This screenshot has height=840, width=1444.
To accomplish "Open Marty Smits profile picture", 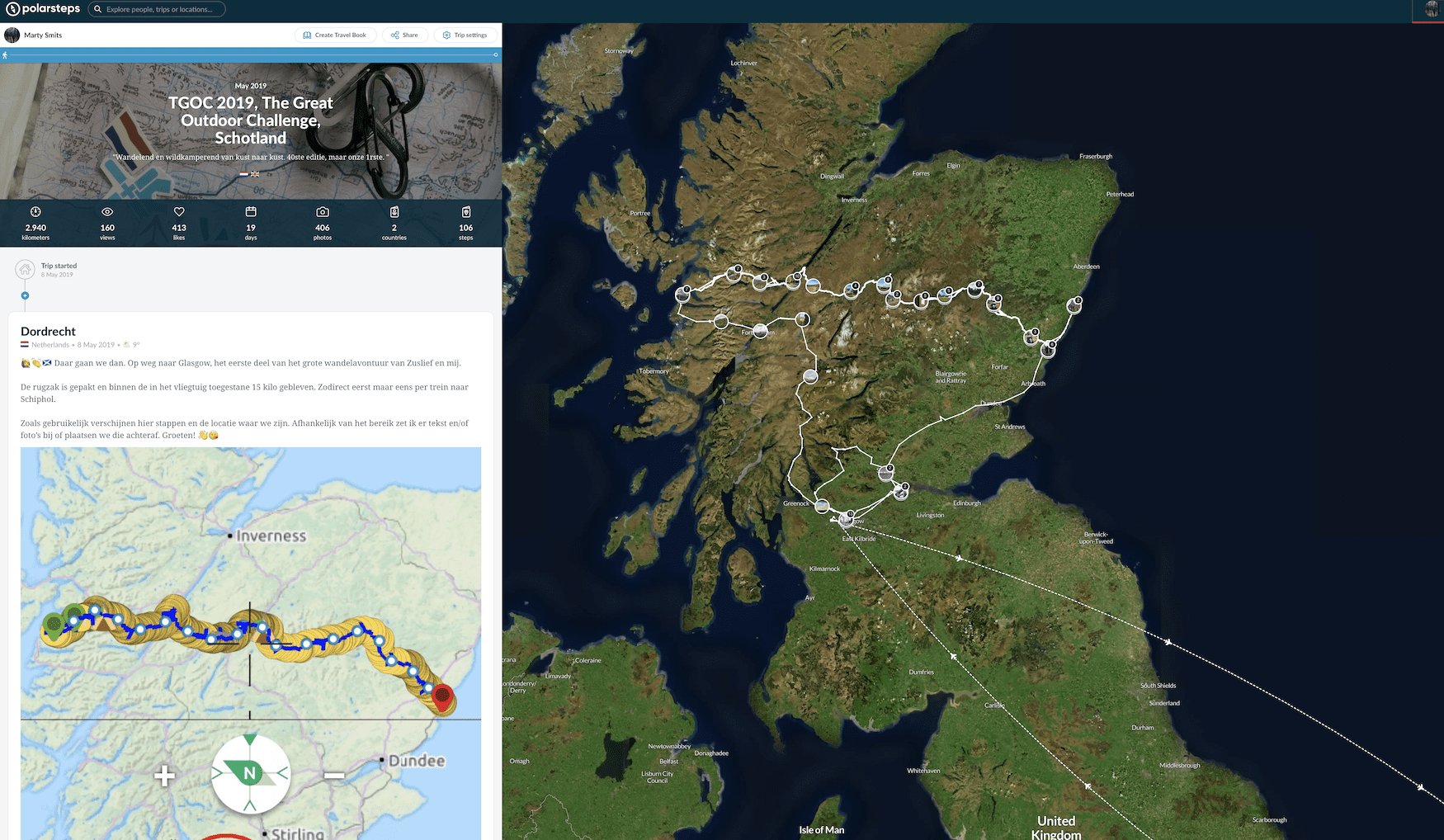I will coord(12,35).
